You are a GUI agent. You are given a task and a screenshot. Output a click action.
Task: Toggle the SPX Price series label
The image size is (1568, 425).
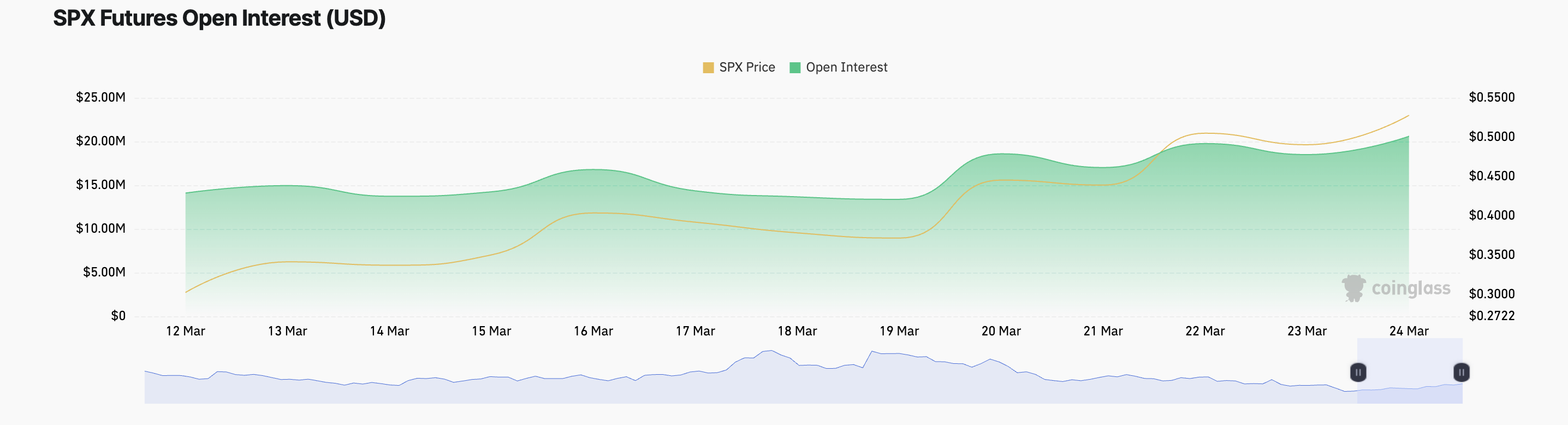pos(747,68)
